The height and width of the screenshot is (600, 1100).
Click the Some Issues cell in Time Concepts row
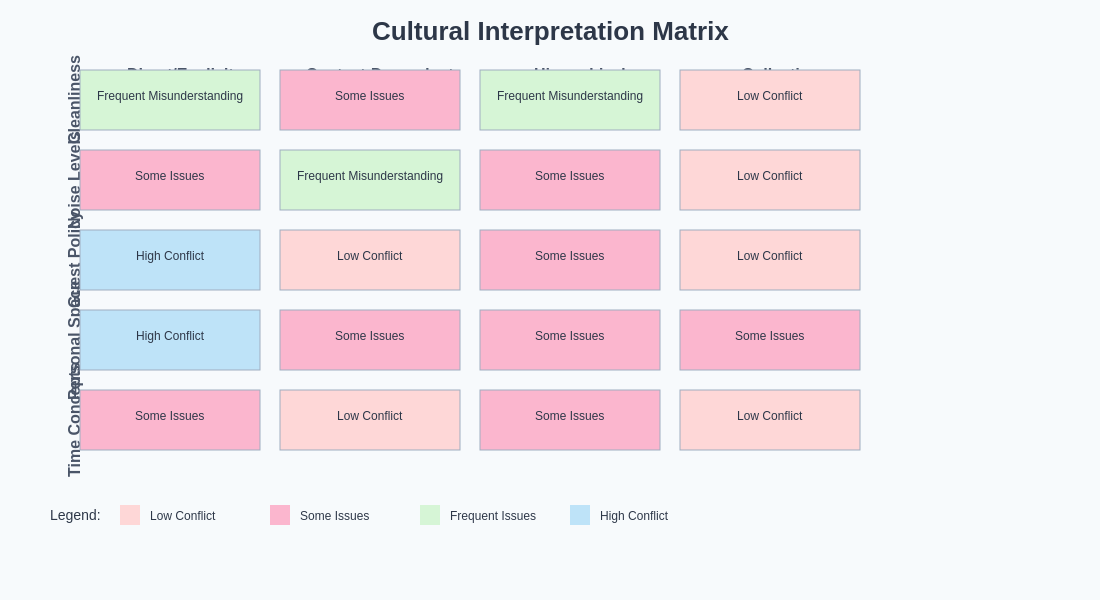tap(170, 417)
